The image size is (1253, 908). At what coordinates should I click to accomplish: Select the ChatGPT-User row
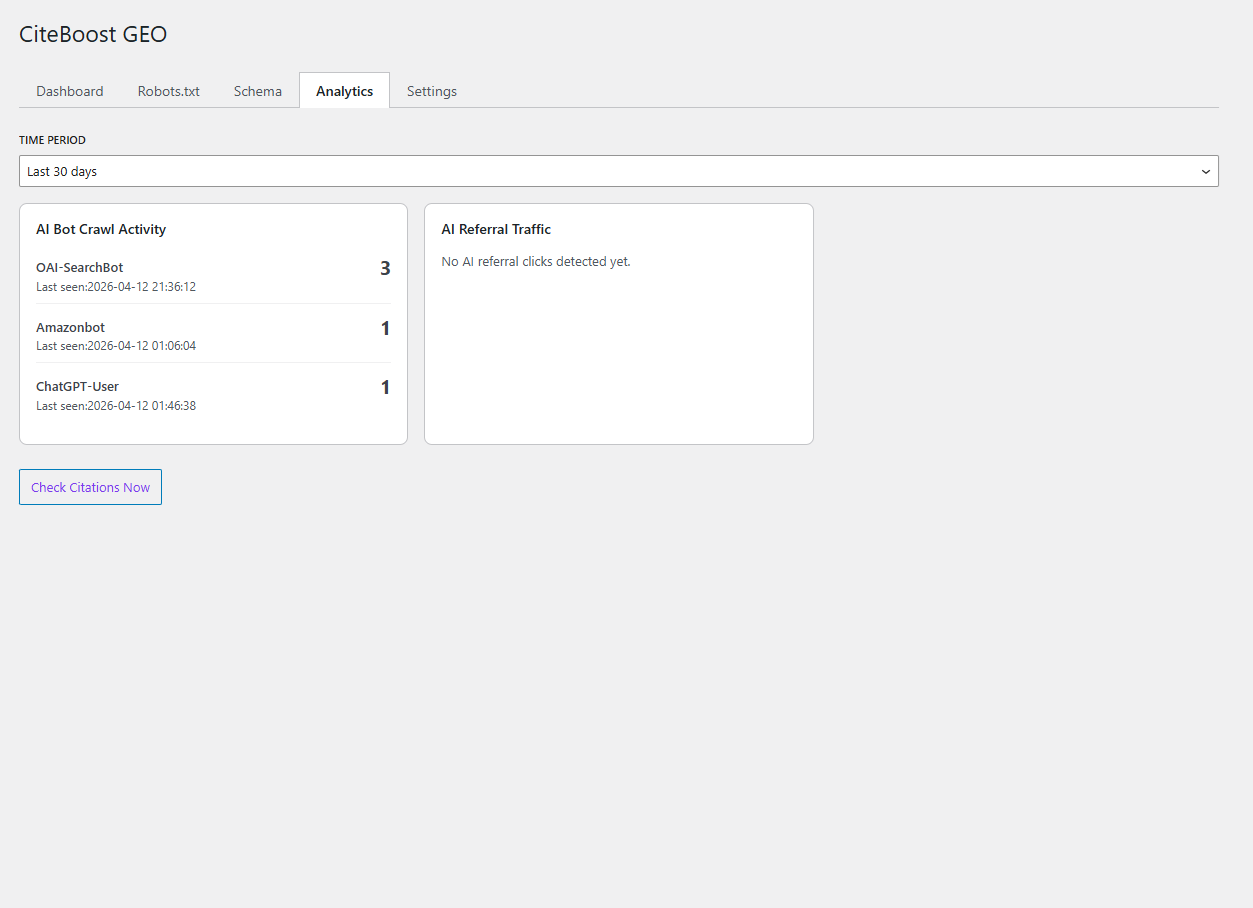pos(77,386)
